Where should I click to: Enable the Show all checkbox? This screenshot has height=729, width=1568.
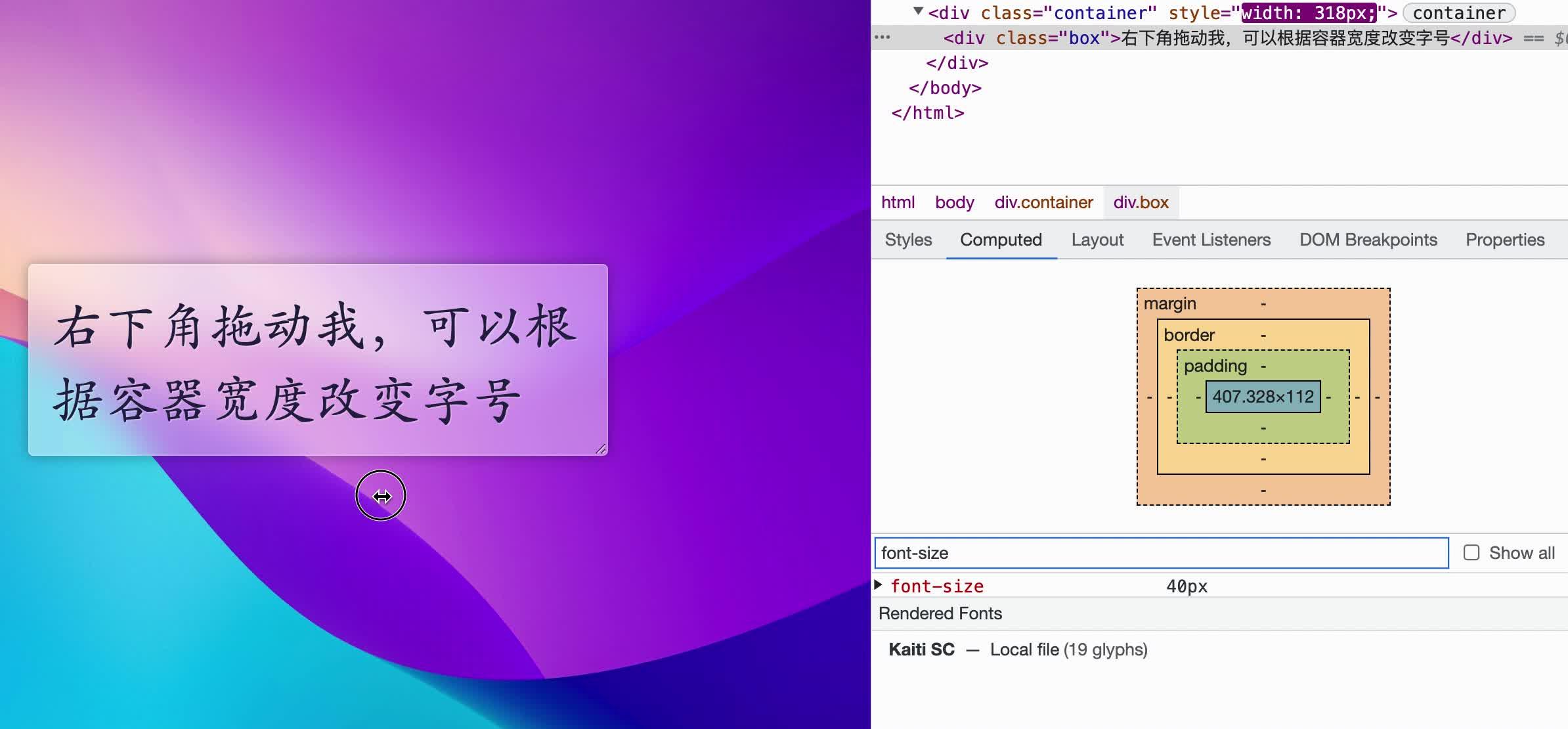point(1471,553)
